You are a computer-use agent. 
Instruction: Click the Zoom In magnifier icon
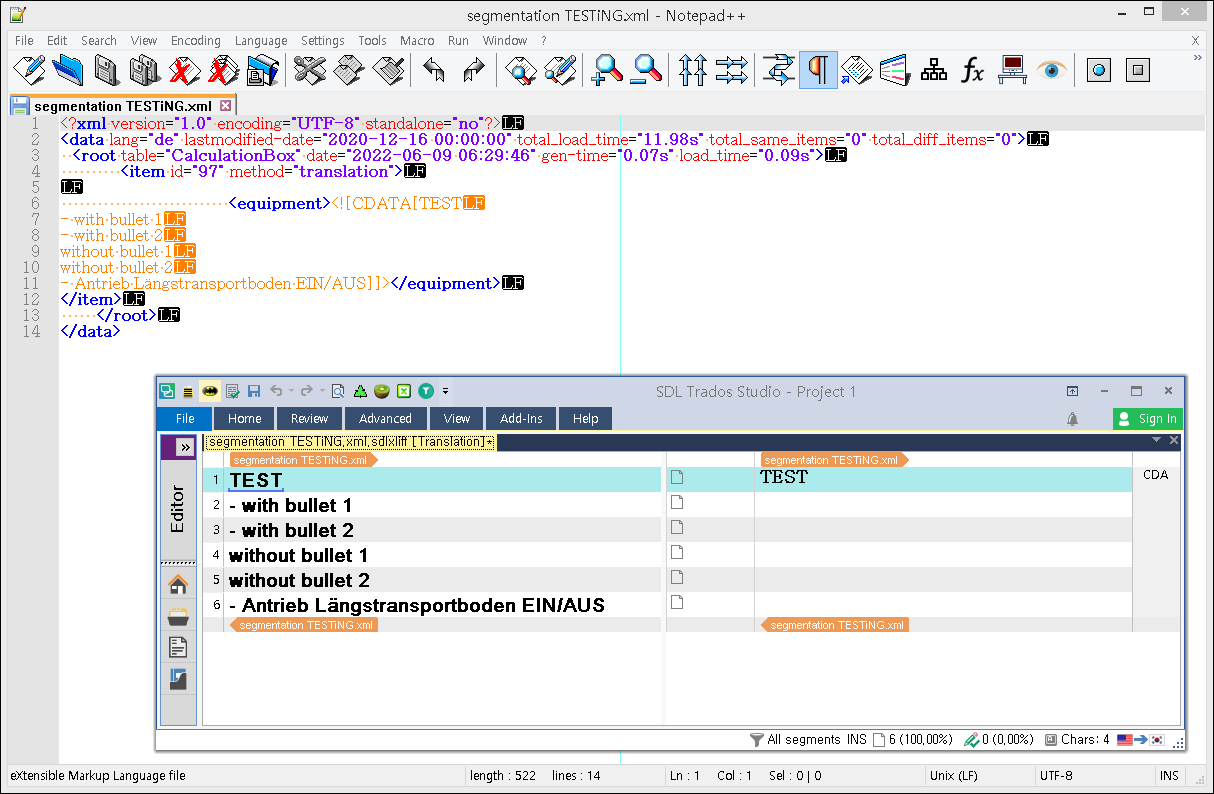[x=607, y=69]
